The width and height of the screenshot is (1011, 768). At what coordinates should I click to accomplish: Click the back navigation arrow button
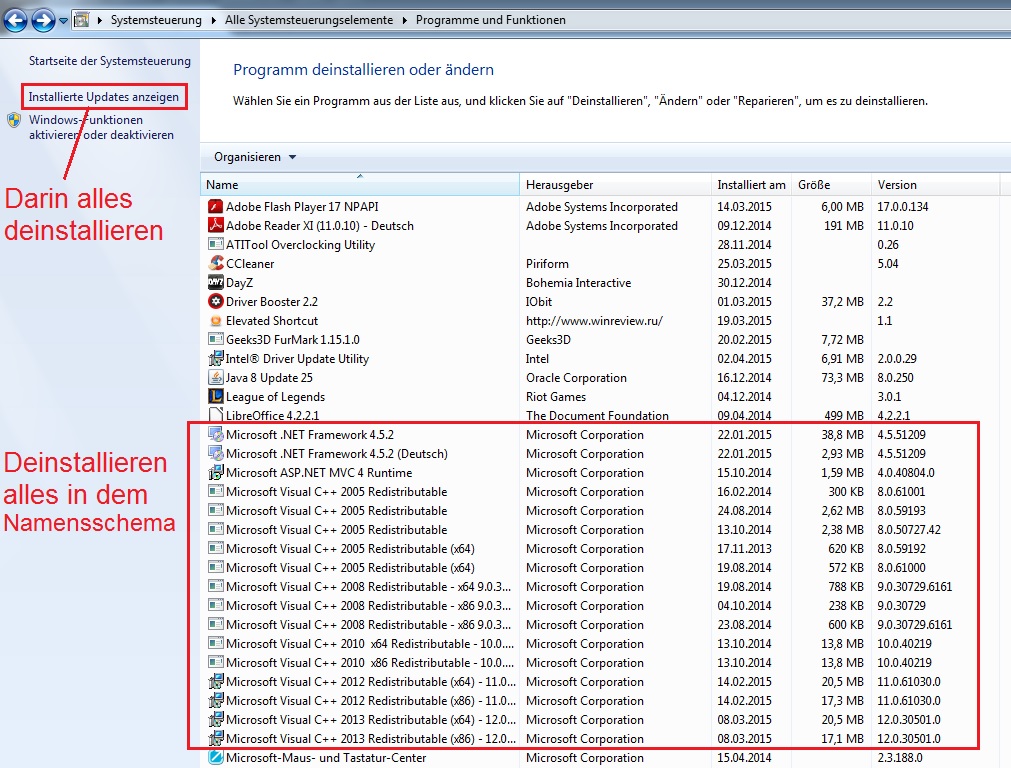pyautogui.click(x=15, y=20)
